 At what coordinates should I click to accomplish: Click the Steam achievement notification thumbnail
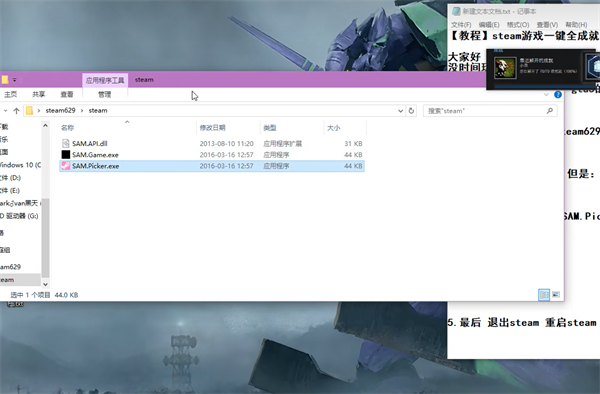(505, 68)
